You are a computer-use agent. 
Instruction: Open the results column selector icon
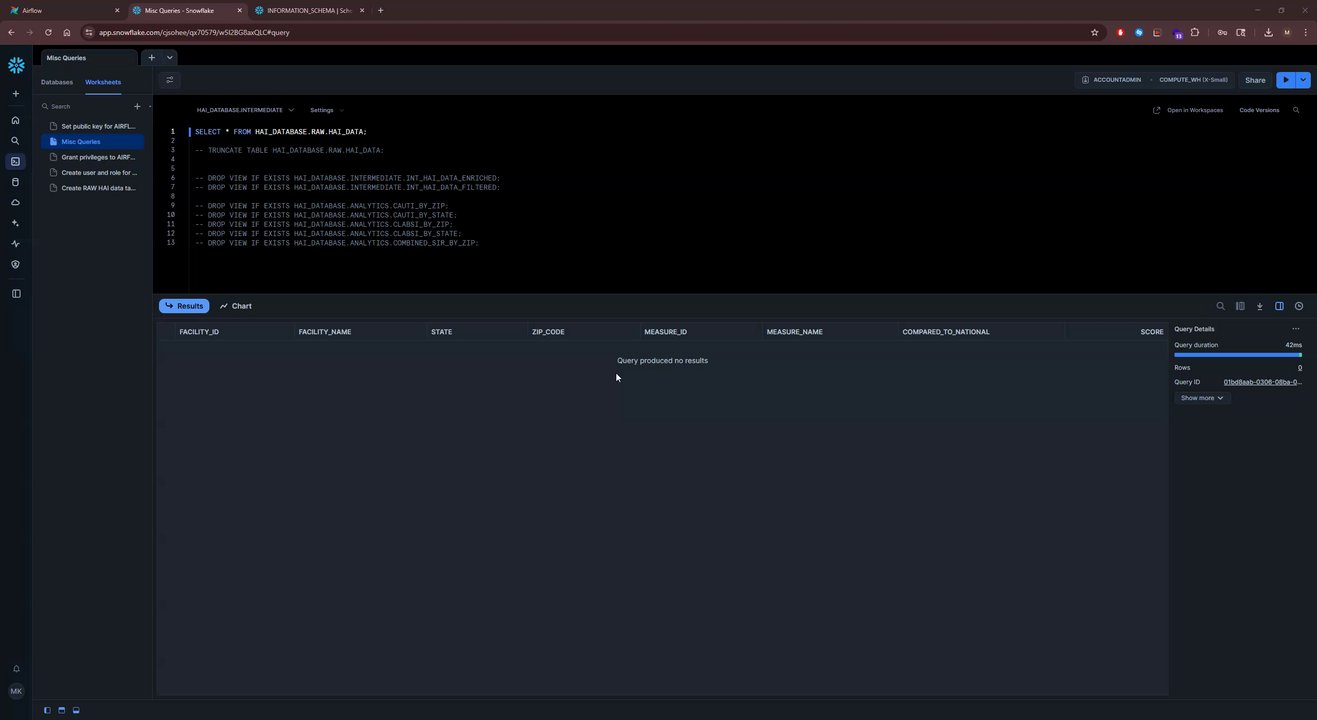(x=1240, y=306)
